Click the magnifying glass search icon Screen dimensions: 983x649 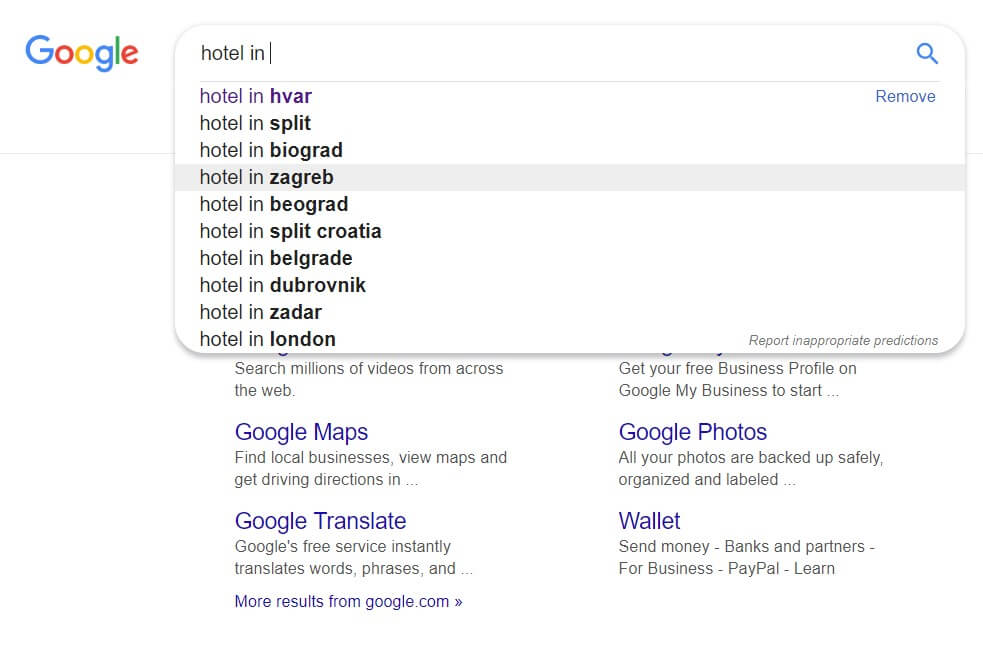click(926, 54)
